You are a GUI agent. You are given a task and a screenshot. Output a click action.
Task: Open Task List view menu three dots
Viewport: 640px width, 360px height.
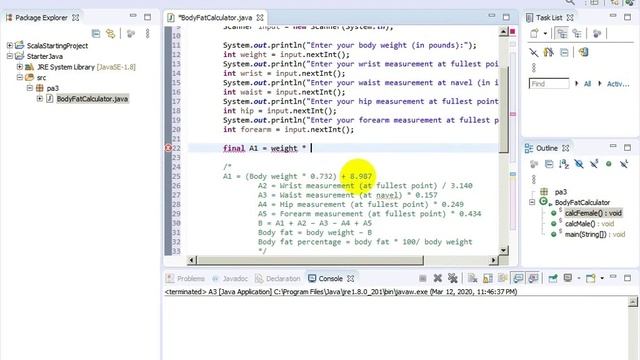point(533,67)
